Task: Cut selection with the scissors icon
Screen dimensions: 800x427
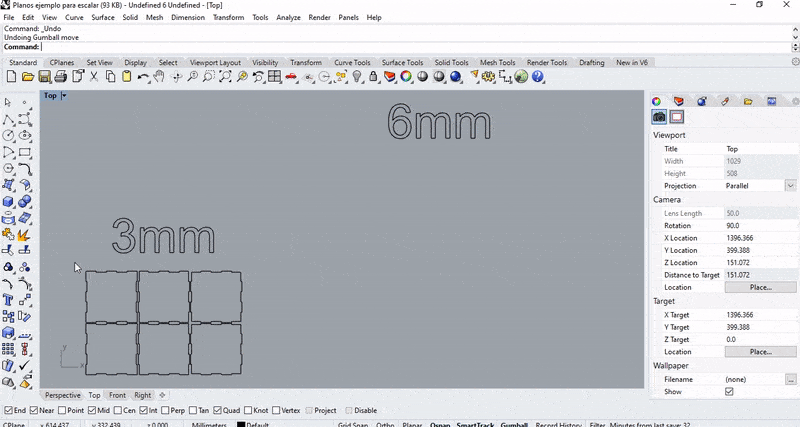Action: tap(94, 77)
